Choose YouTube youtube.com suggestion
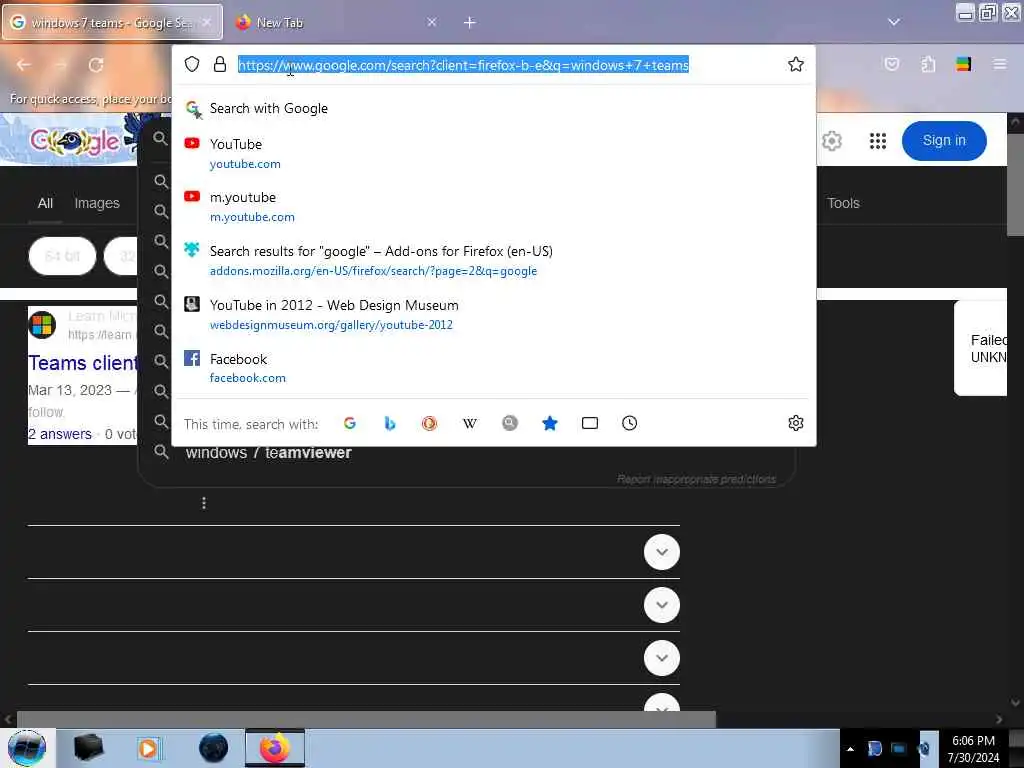Screen dimensions: 1024x768 click(x=494, y=153)
